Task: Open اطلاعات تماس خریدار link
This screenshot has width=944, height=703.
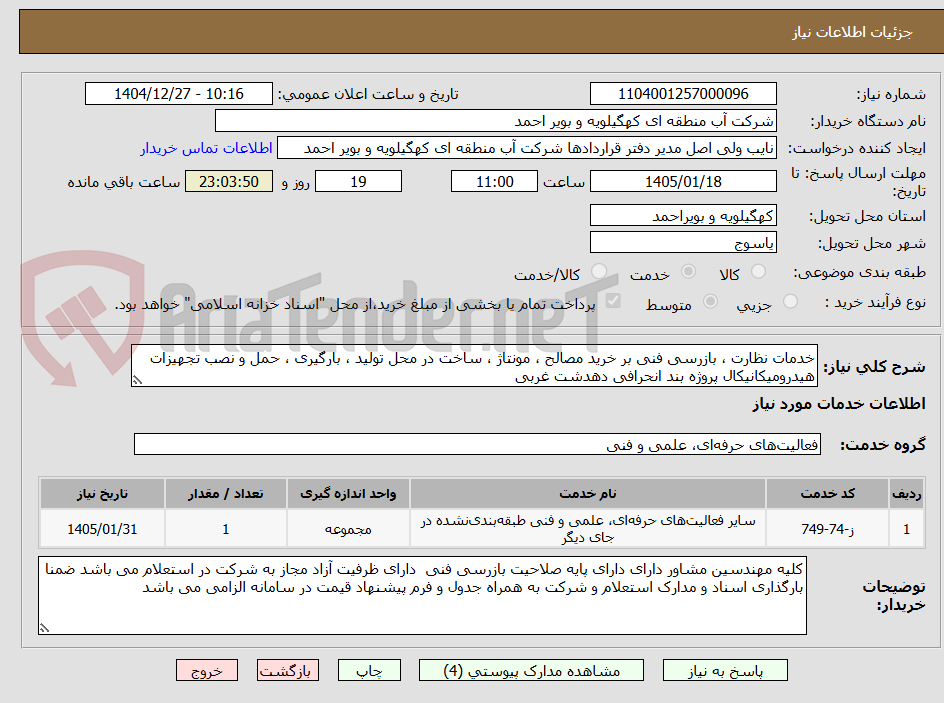Action: (x=206, y=148)
